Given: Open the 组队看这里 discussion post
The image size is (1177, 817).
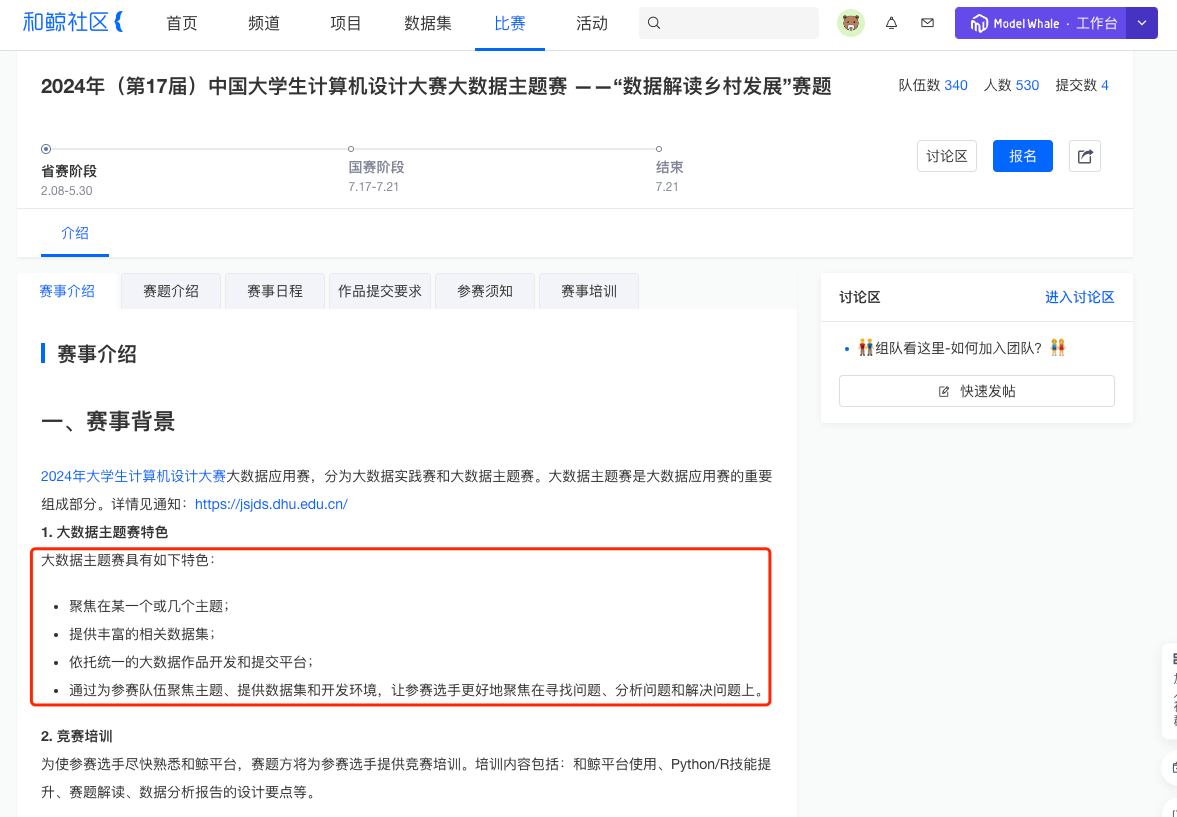Looking at the screenshot, I should (x=962, y=348).
